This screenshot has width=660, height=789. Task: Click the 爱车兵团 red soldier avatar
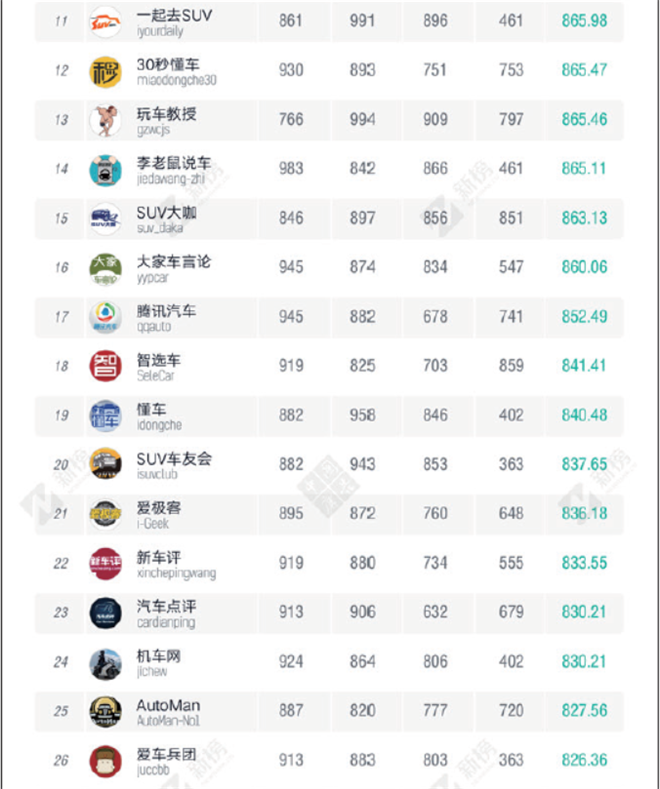[x=105, y=761]
